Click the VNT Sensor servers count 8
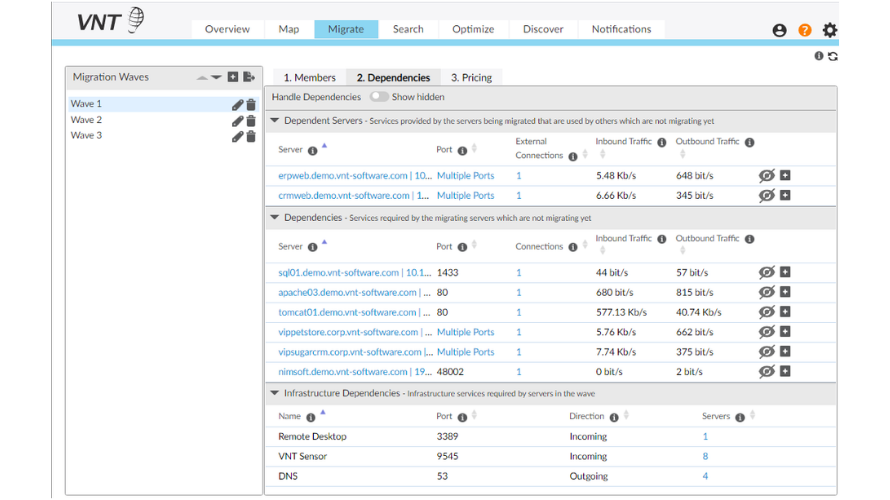This screenshot has height=500, width=890. pyautogui.click(x=705, y=456)
